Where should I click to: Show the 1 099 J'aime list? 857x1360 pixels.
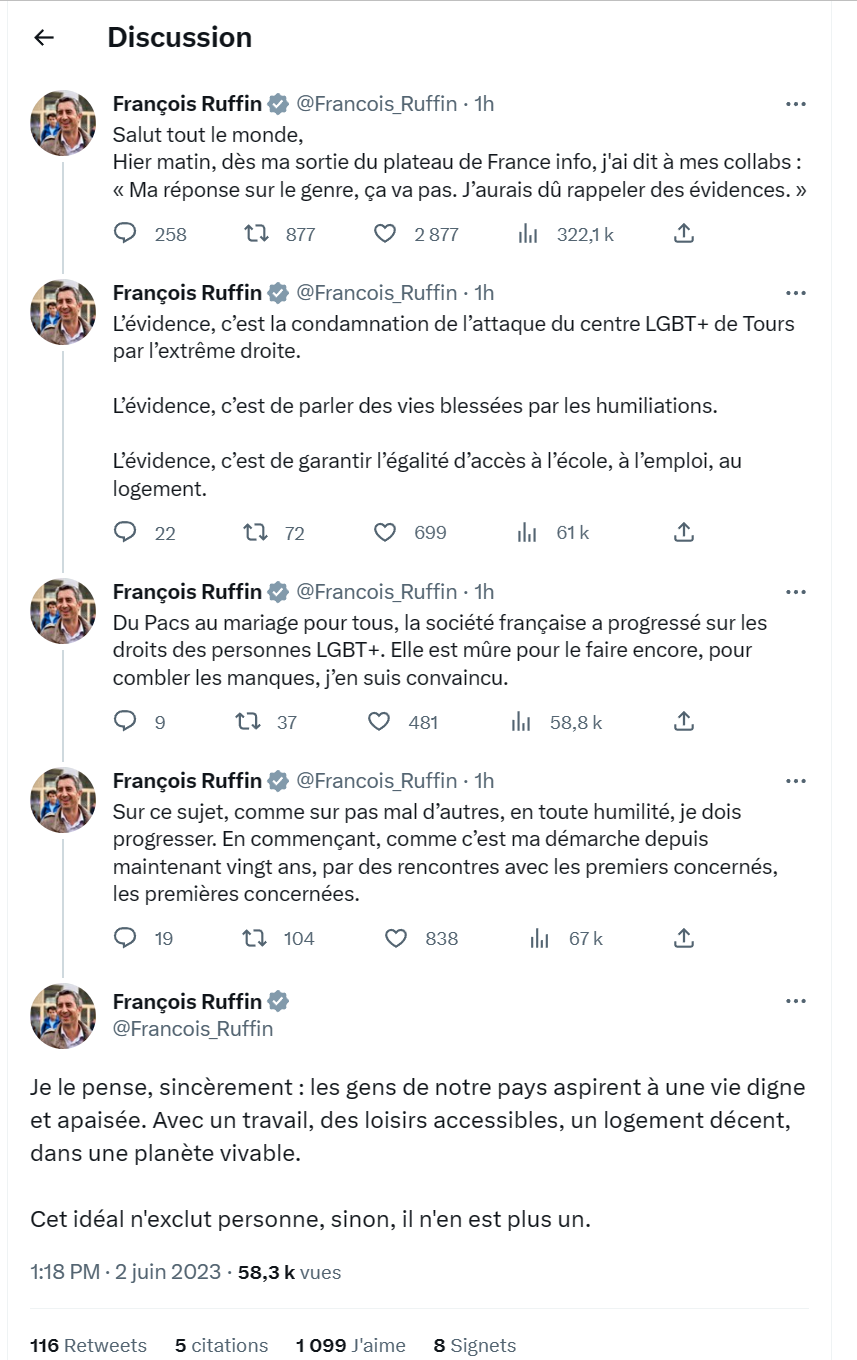coord(350,1345)
